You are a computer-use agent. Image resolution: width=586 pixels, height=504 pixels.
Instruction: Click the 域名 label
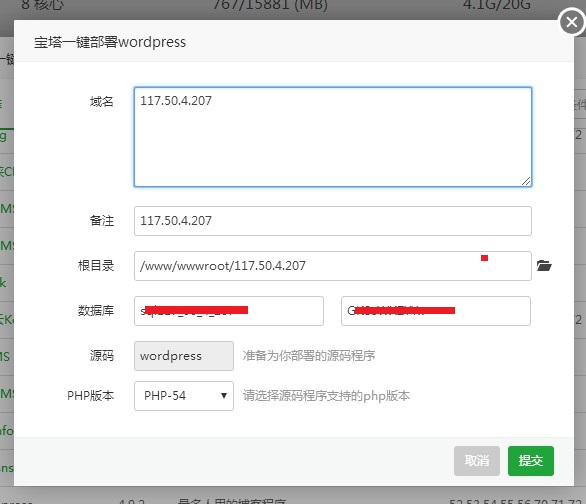102,101
